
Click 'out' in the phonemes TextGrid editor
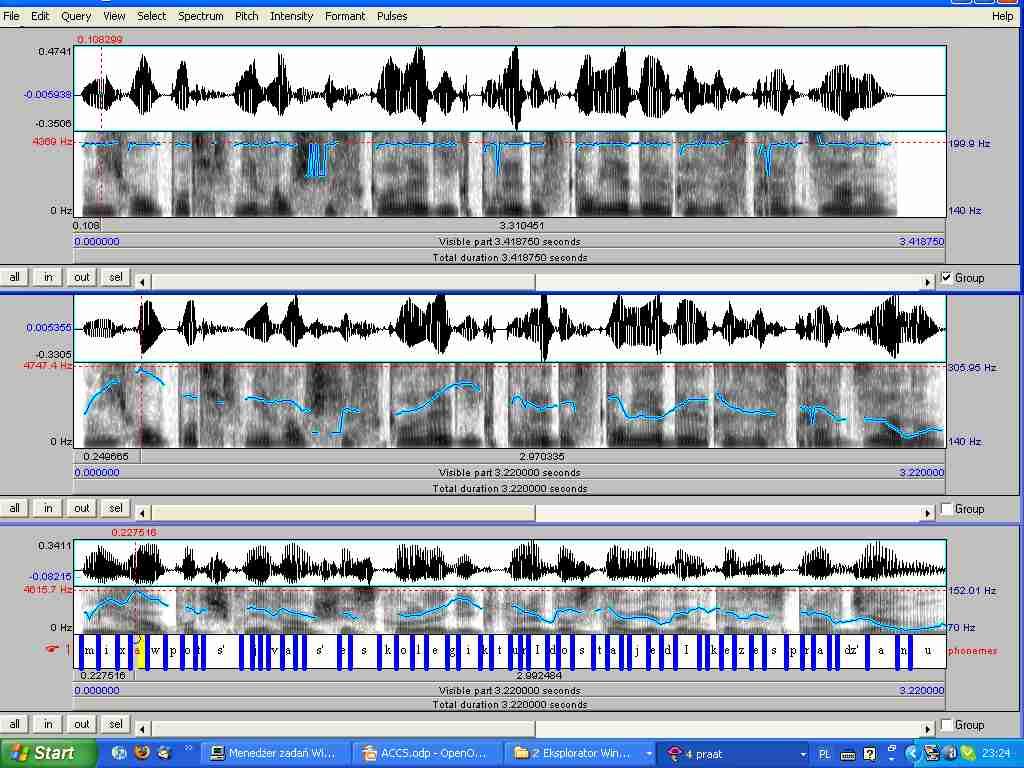tap(82, 724)
